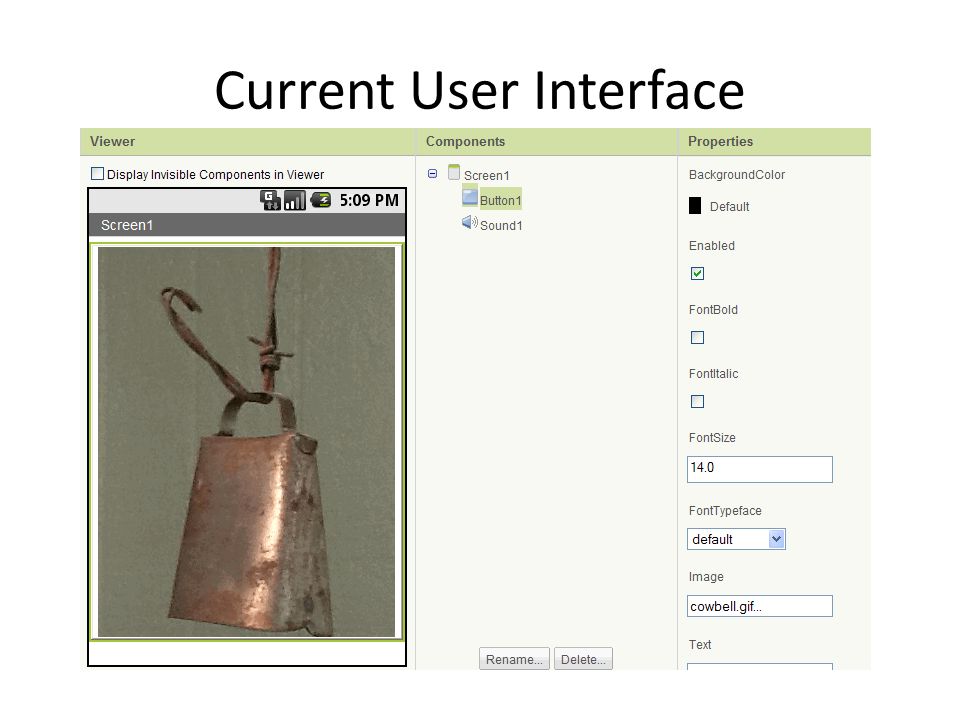Screen dimensions: 960x720
Task: Select Screen1 in the Components tree
Action: click(x=486, y=176)
